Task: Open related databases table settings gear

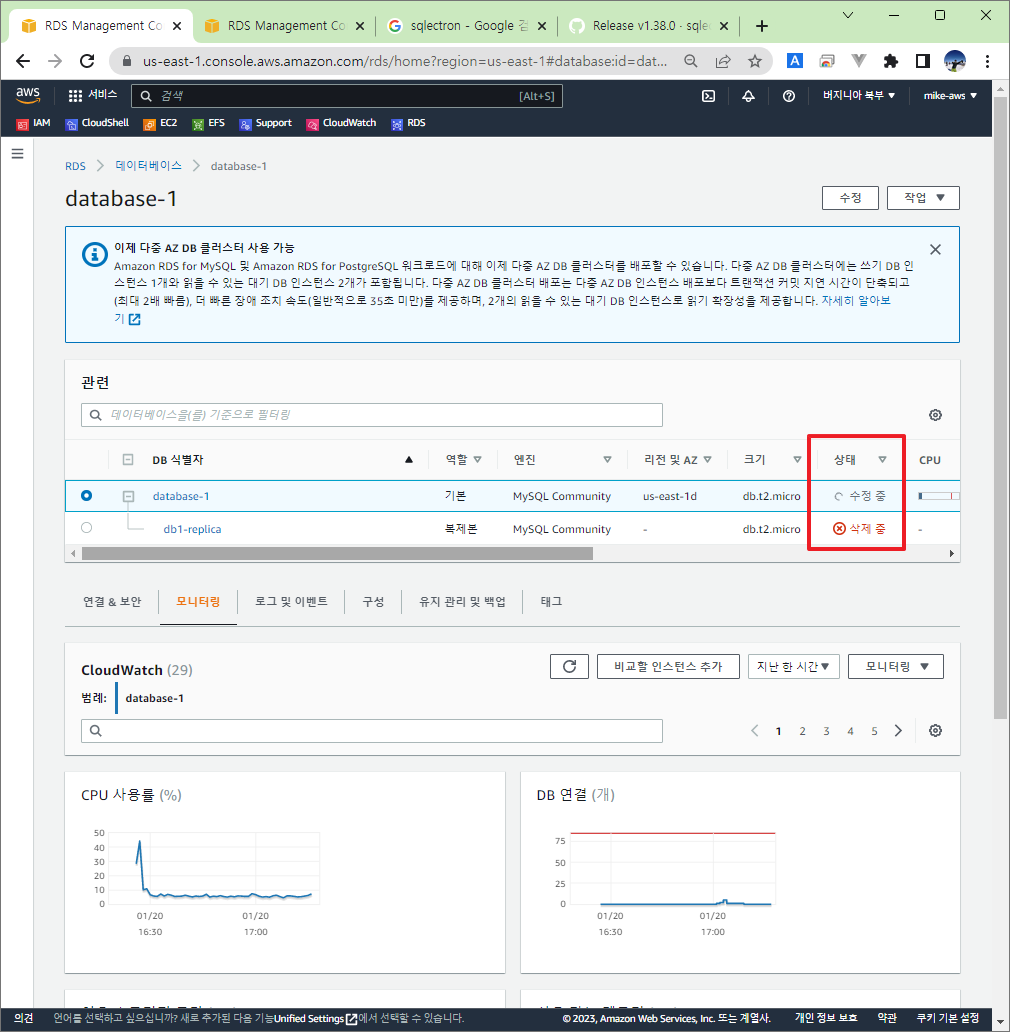Action: 935,415
